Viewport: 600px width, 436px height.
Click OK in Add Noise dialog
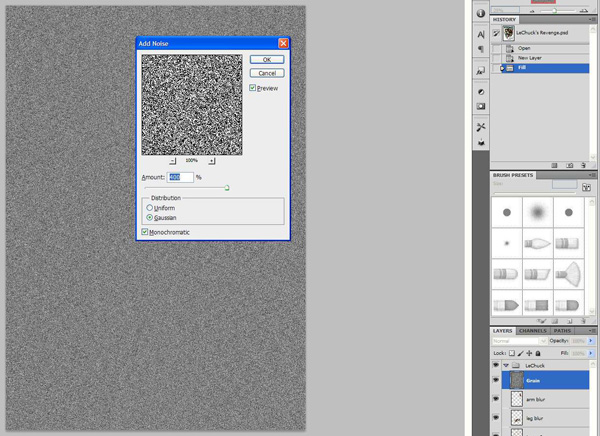pyautogui.click(x=267, y=59)
